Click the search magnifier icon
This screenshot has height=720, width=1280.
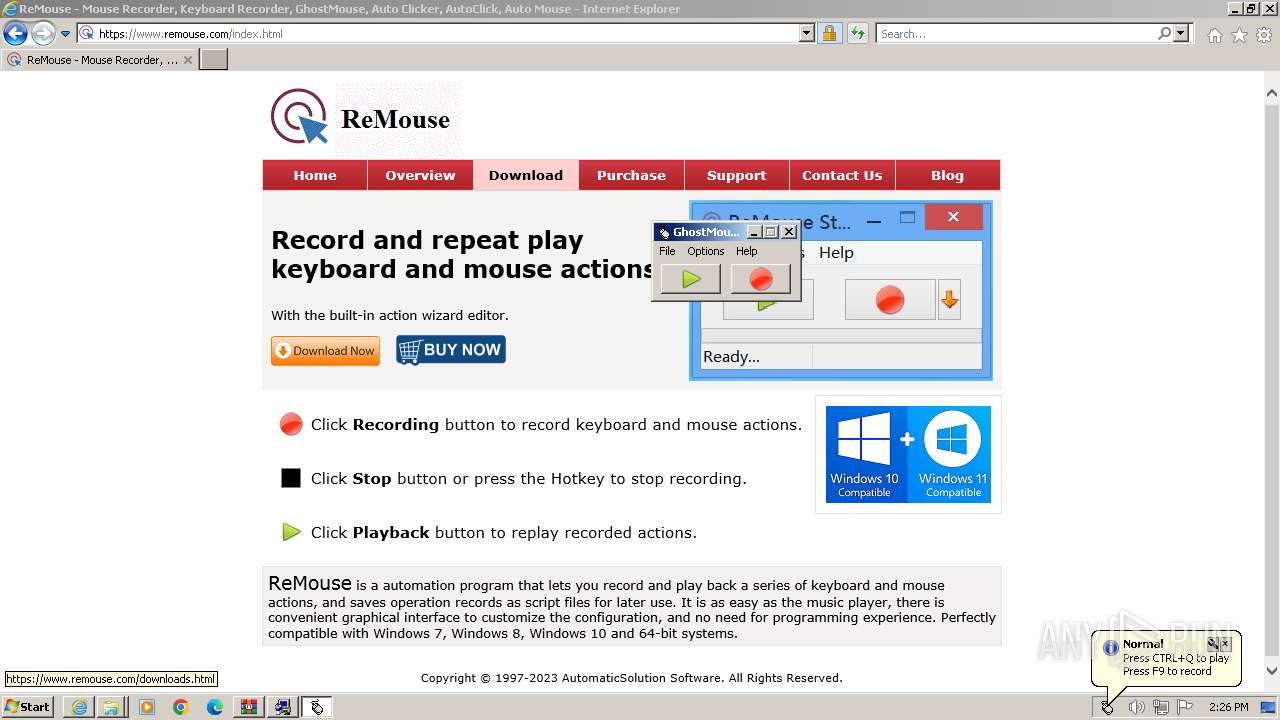pos(1164,33)
